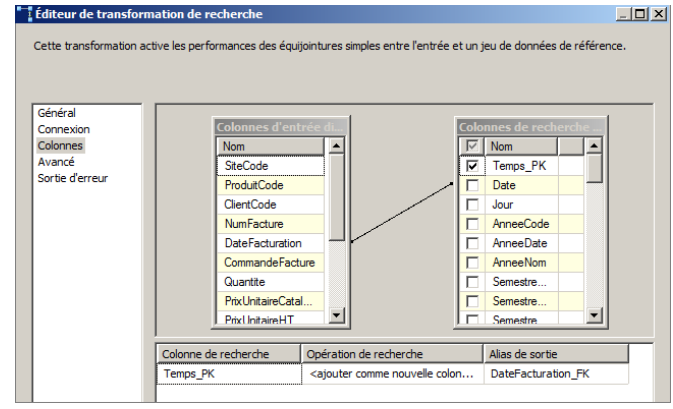
Task: Select the NumFacture input column row
Action: point(254,224)
